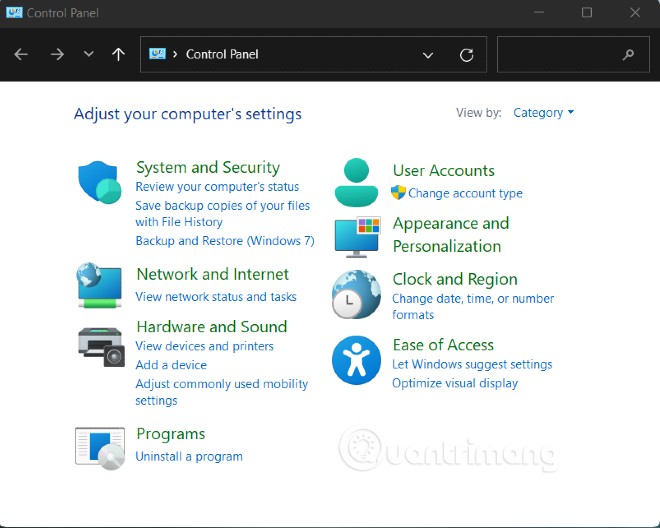
Task: Open the Programs category icon
Action: click(99, 446)
